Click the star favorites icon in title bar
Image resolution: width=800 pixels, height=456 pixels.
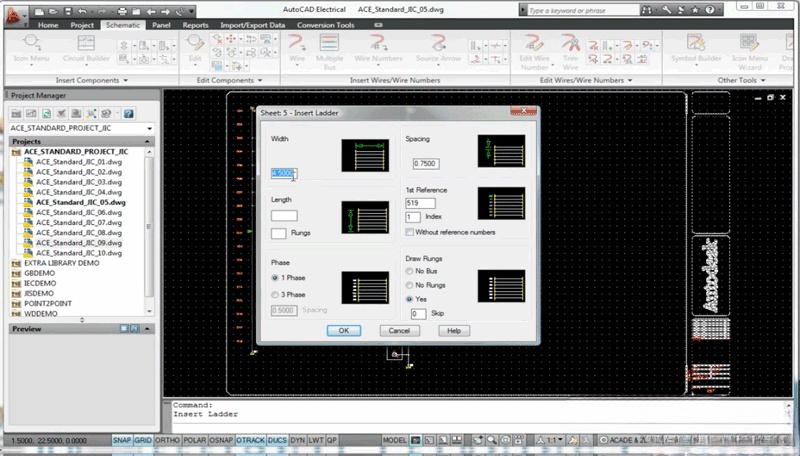point(695,10)
